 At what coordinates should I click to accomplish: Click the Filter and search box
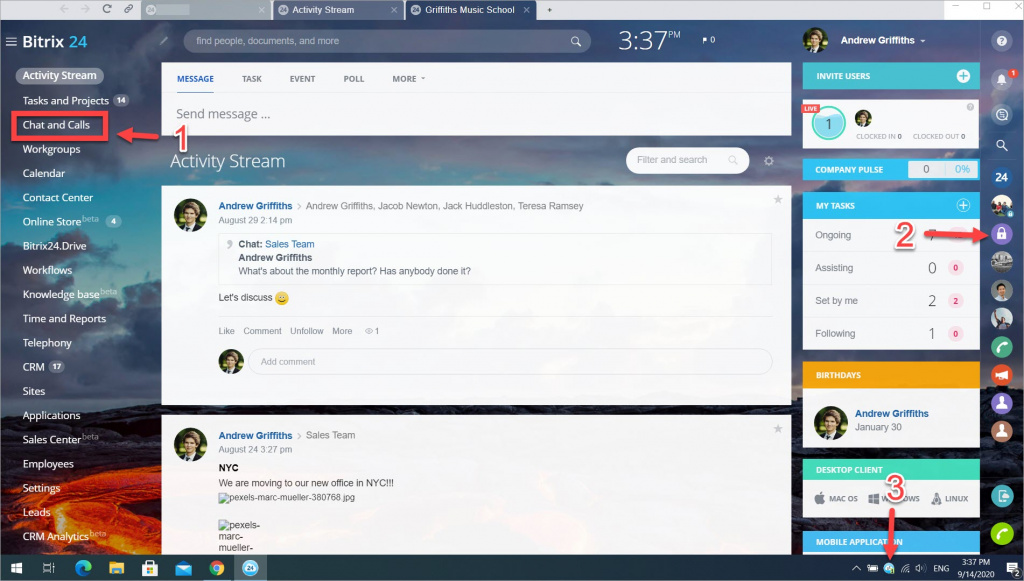[686, 160]
